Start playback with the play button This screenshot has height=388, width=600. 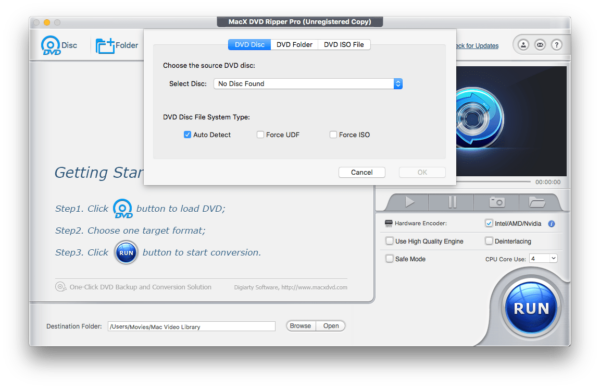pos(410,202)
